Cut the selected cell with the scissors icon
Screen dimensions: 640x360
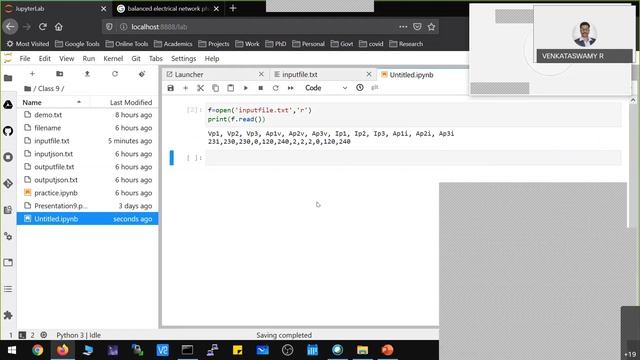pyautogui.click(x=200, y=88)
